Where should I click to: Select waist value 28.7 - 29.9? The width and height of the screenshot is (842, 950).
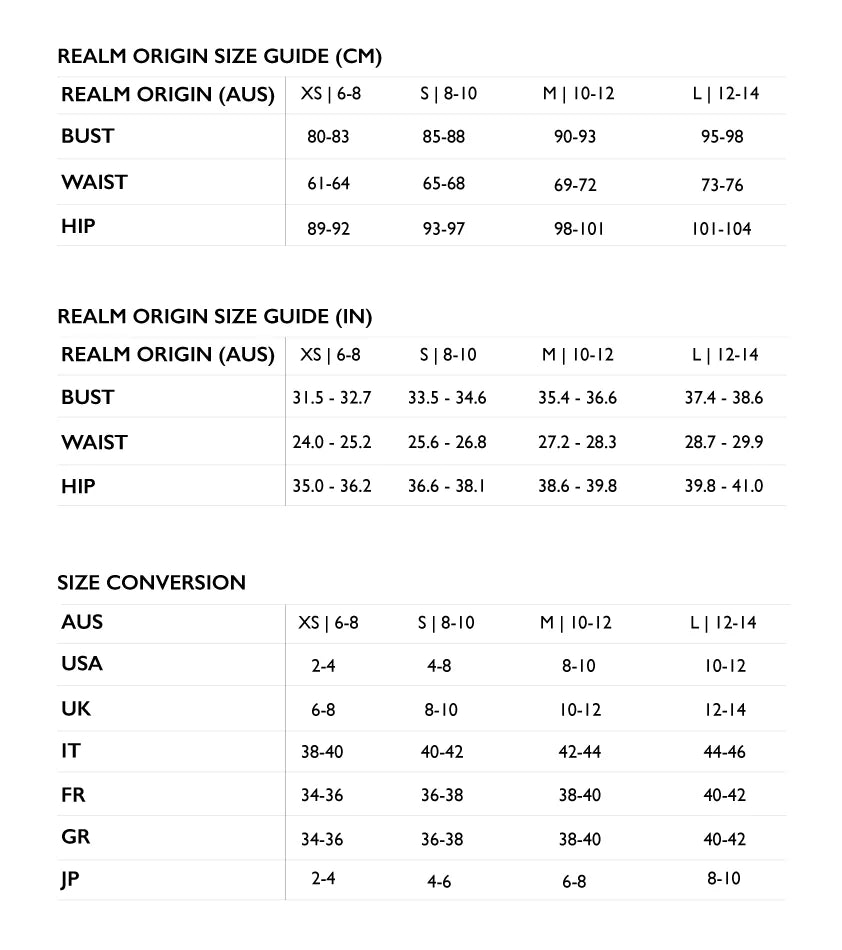point(723,442)
